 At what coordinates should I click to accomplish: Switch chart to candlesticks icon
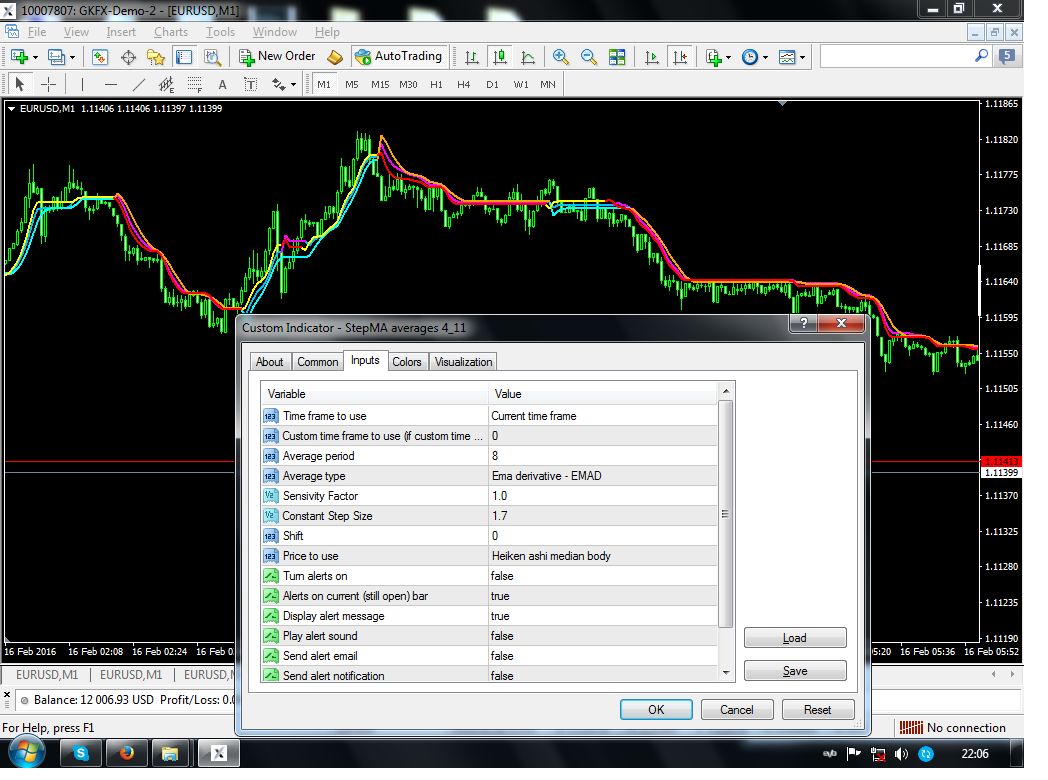[499, 57]
